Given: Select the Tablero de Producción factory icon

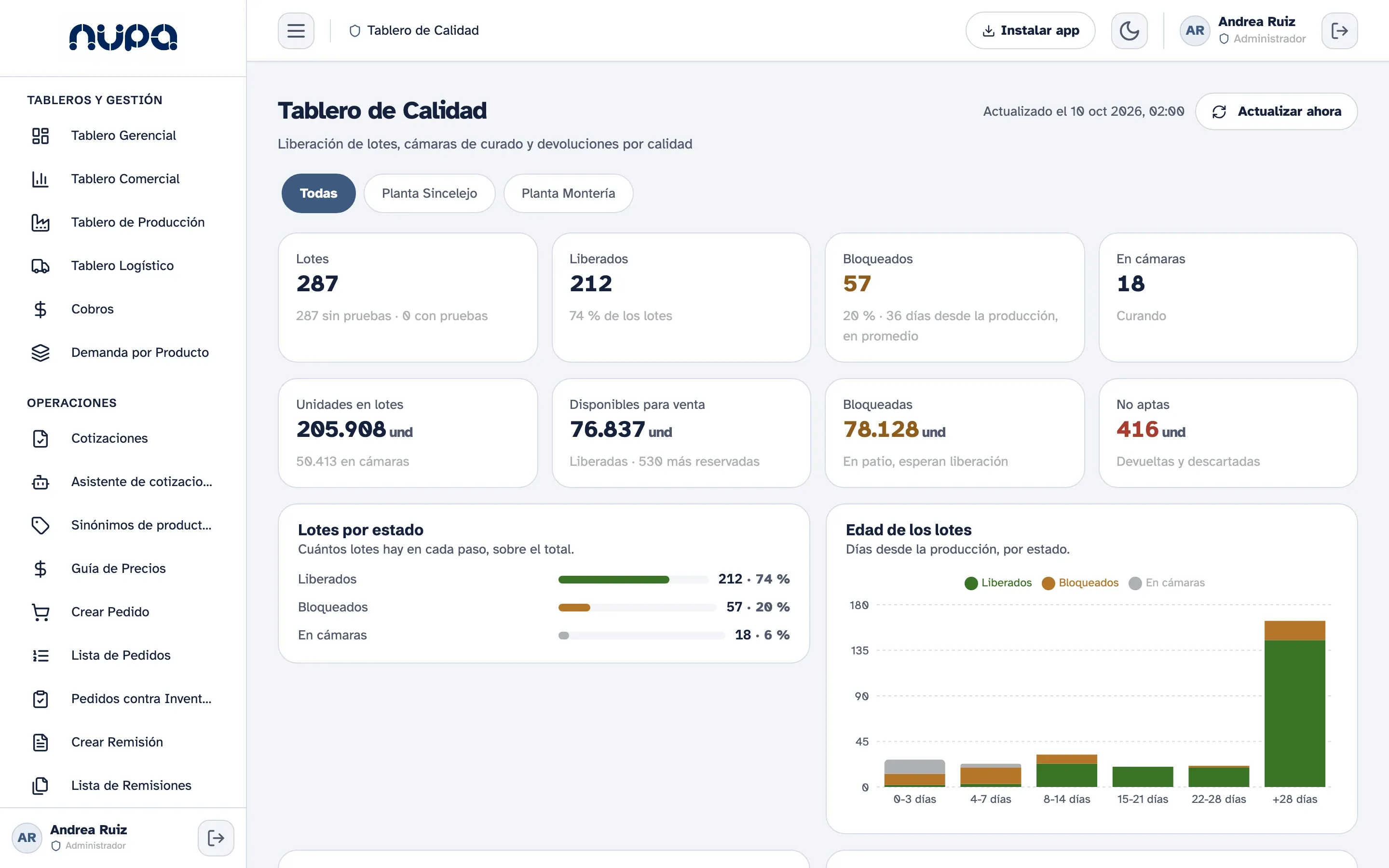Looking at the screenshot, I should pos(40,222).
